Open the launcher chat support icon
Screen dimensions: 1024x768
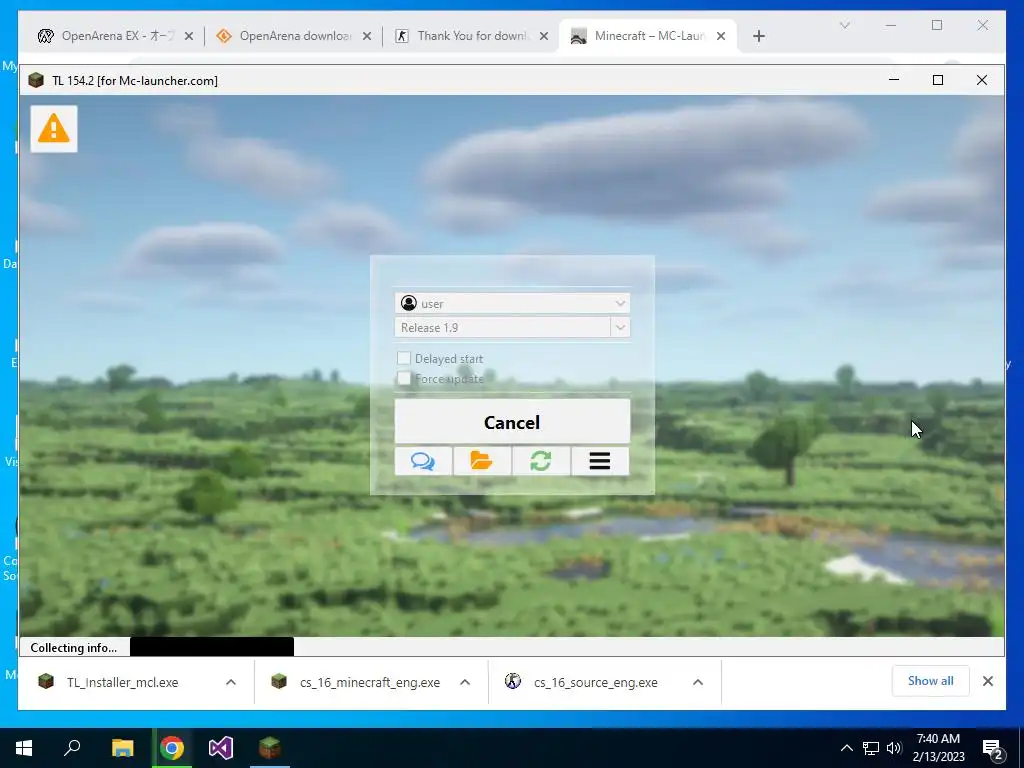click(423, 461)
